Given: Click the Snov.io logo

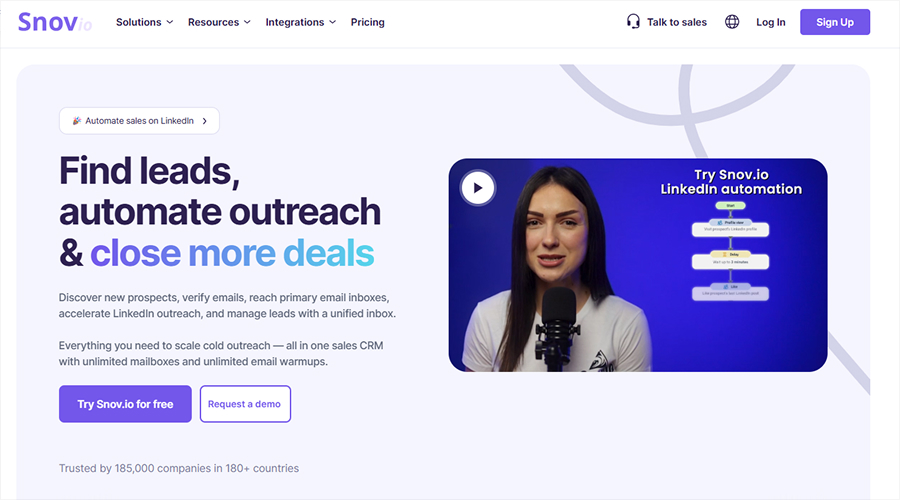Looking at the screenshot, I should click(55, 22).
